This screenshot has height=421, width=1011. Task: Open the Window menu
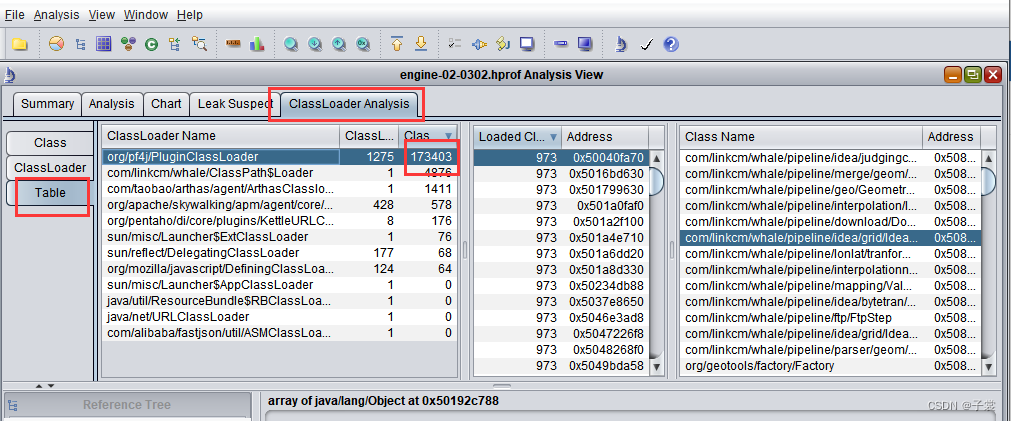(x=146, y=15)
